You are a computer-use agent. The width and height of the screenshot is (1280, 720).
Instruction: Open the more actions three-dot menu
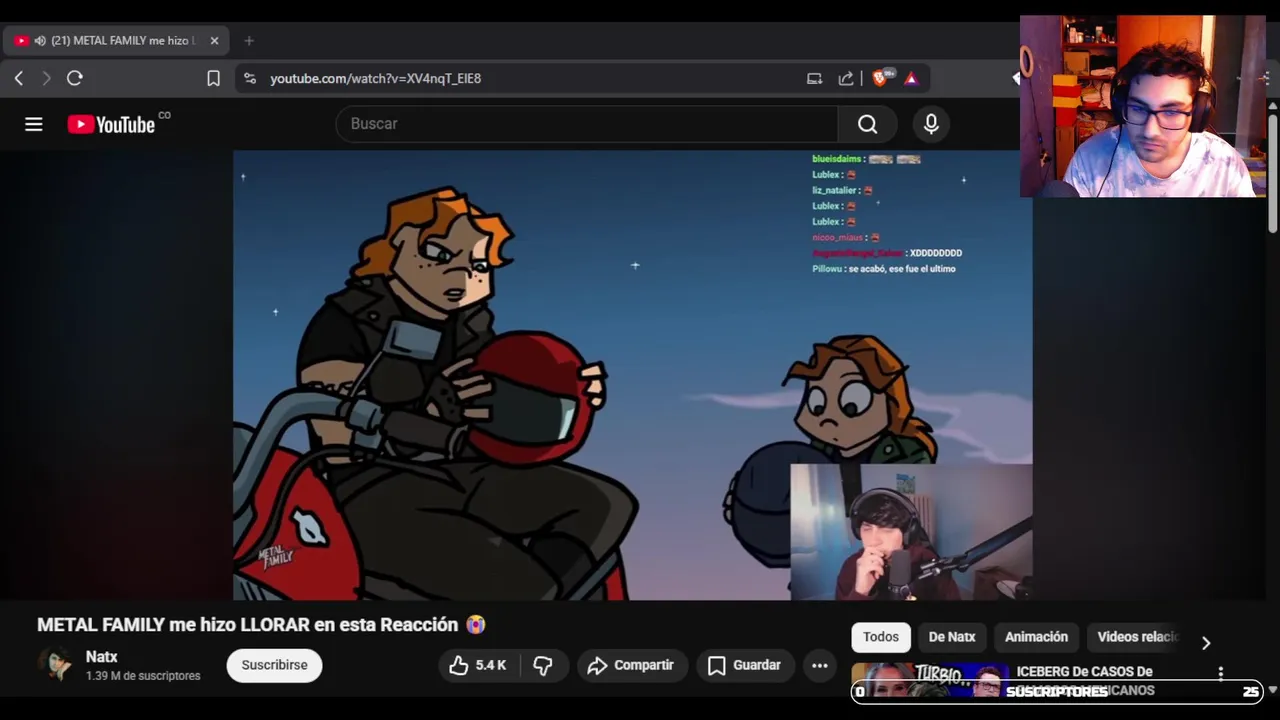(x=820, y=665)
